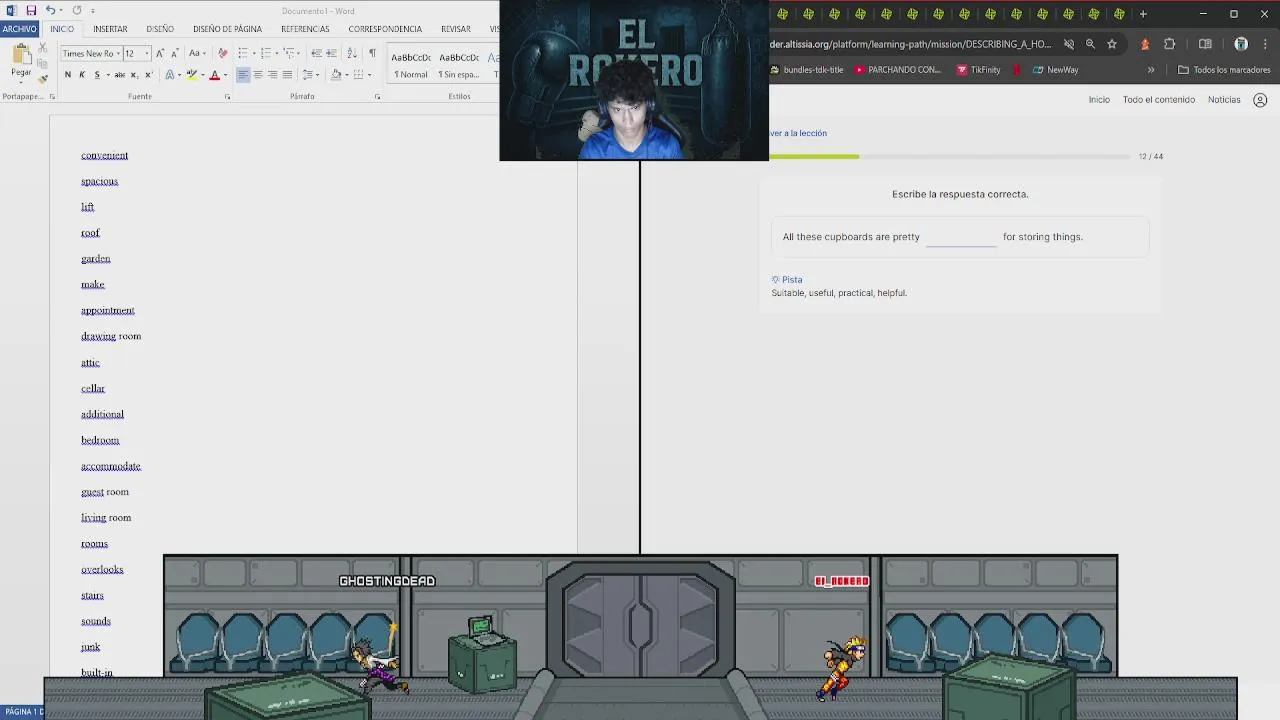Apply text effects with the glowing A icon

[170, 75]
